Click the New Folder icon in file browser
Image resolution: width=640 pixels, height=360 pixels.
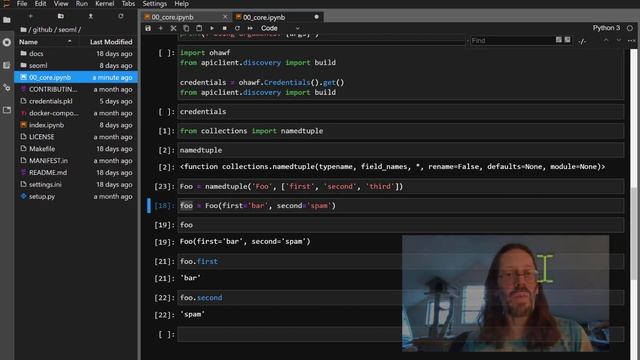(61, 16)
